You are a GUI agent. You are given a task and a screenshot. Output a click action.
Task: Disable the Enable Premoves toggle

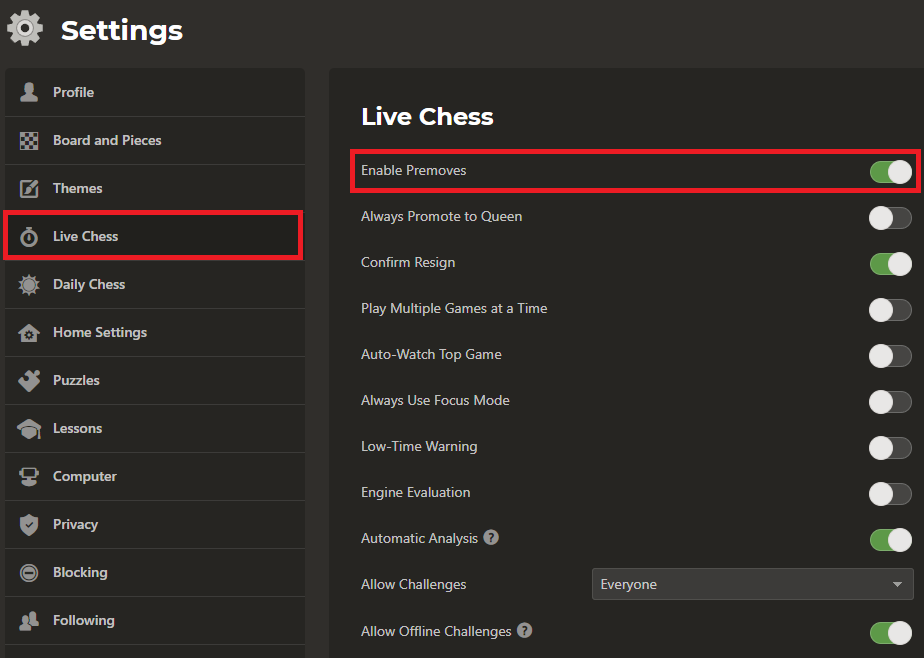[890, 171]
